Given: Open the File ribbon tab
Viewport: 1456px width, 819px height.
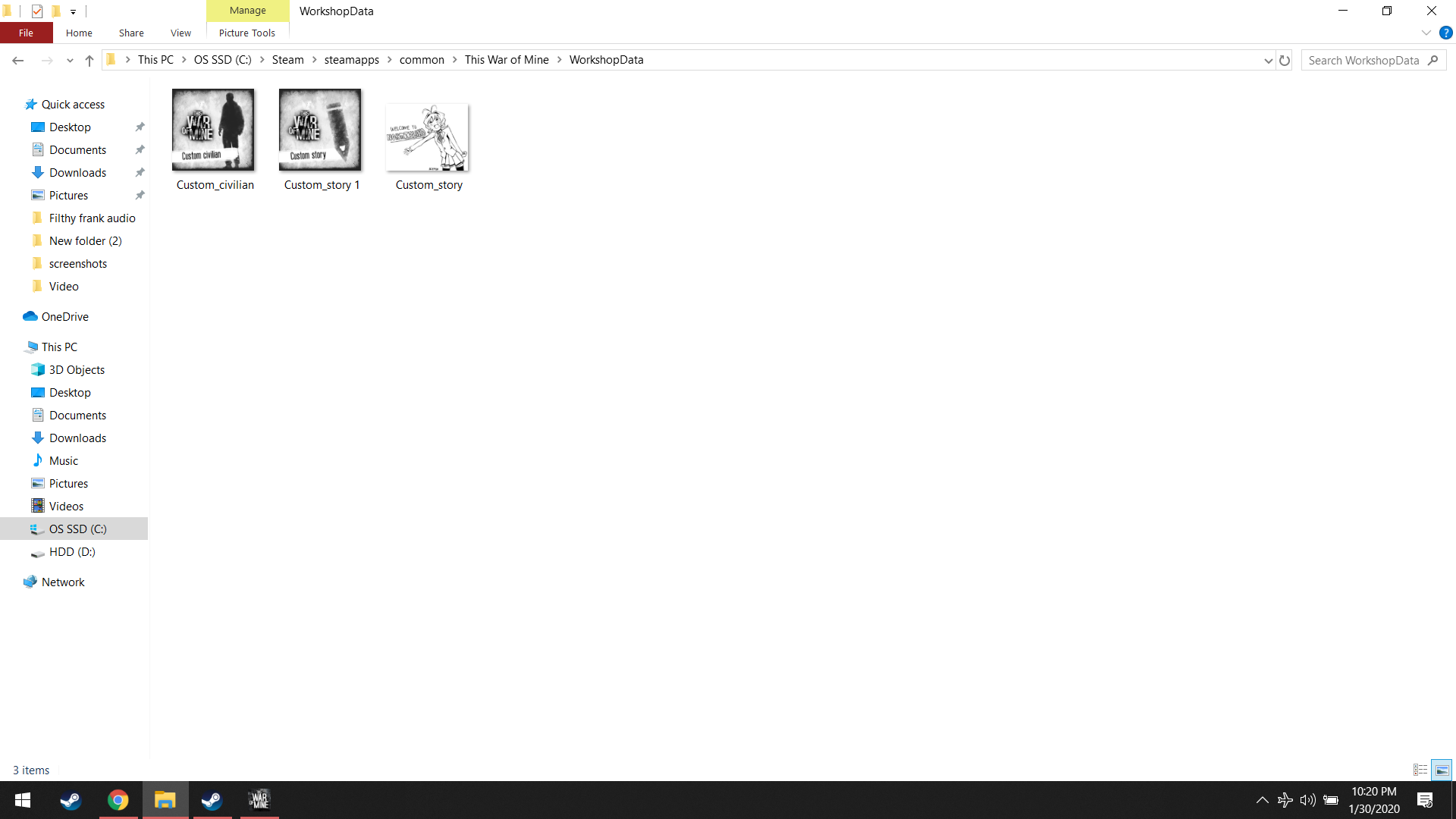Looking at the screenshot, I should pos(26,33).
